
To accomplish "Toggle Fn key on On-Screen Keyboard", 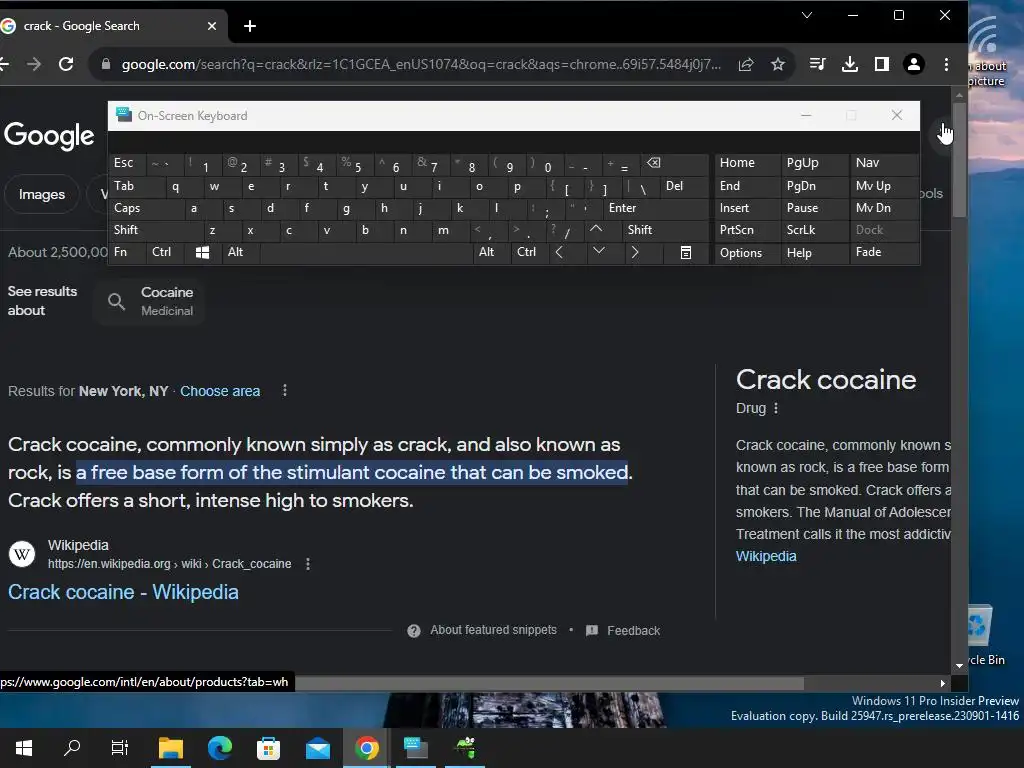I will pyautogui.click(x=127, y=253).
